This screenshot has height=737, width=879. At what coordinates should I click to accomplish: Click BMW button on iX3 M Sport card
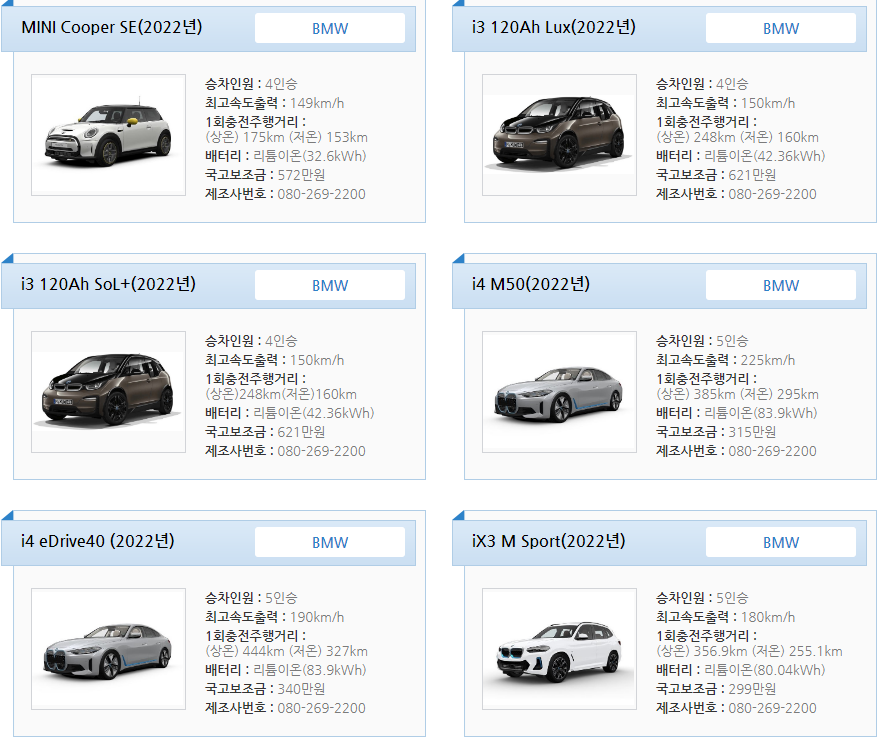pyautogui.click(x=780, y=542)
